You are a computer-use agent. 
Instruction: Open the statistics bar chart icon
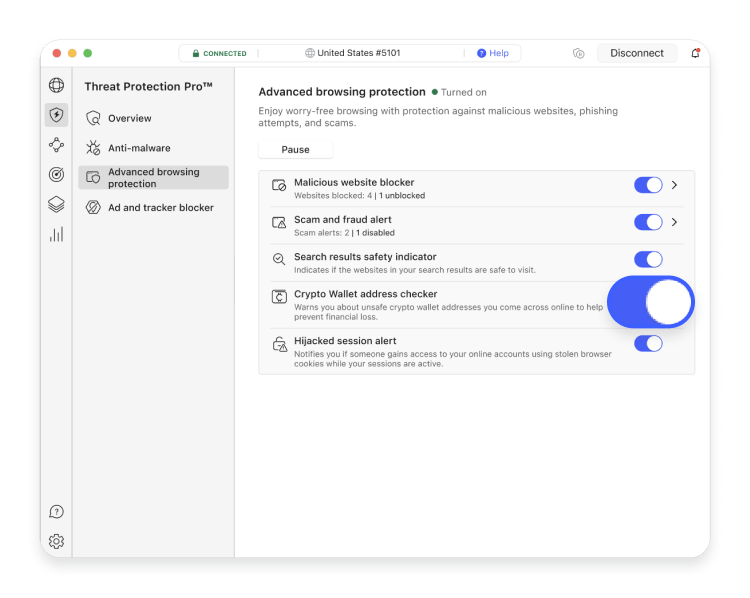(x=56, y=234)
